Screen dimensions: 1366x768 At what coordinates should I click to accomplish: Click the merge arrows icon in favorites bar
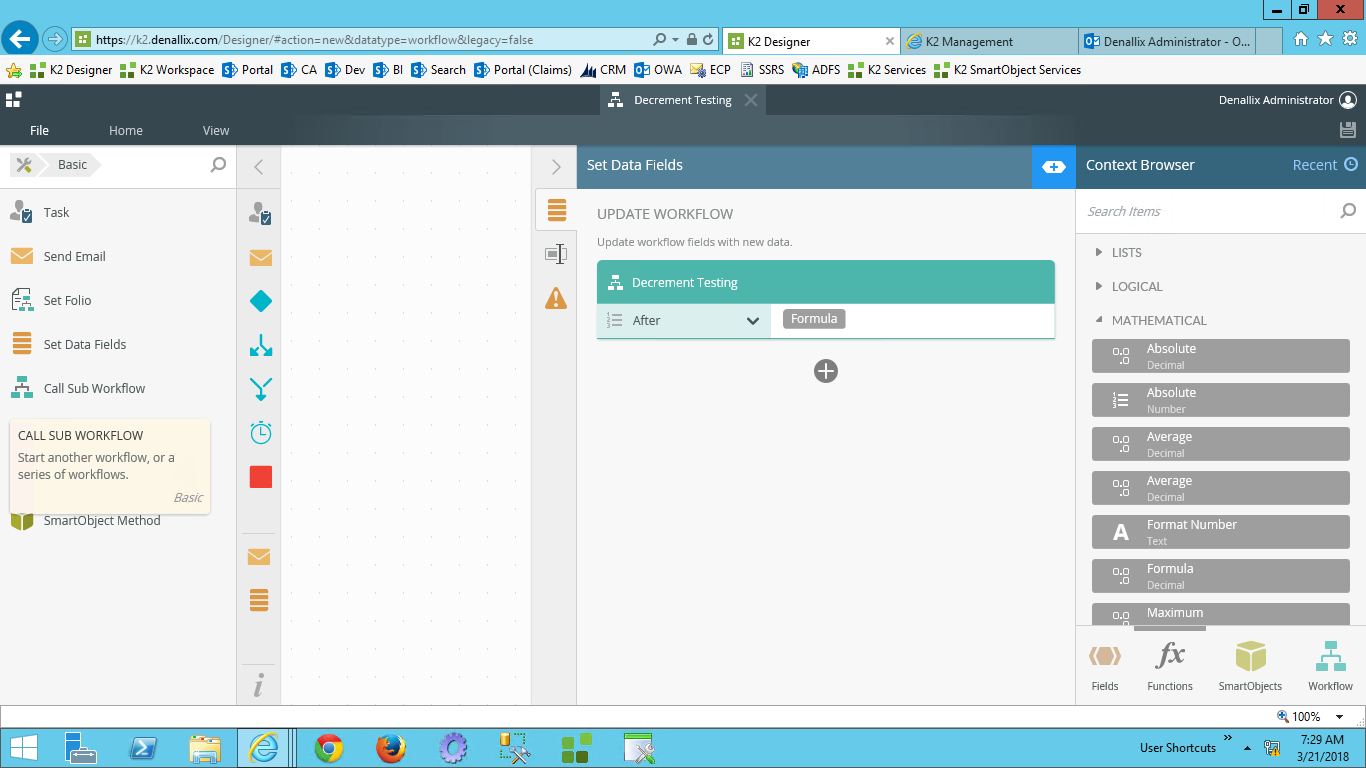(260, 389)
